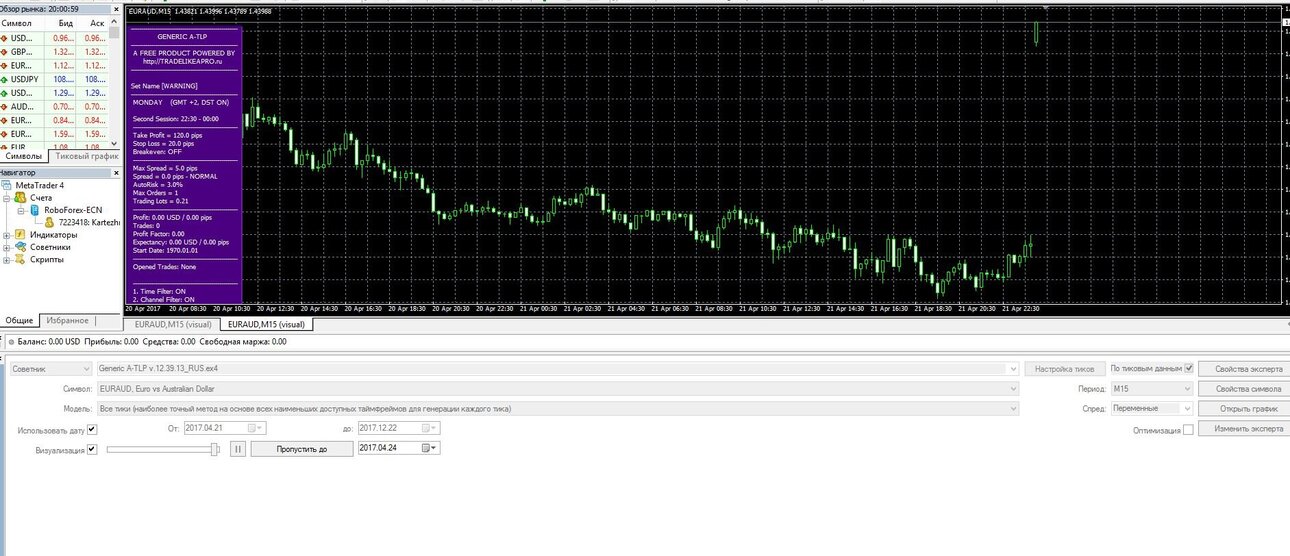Toggle 'По тиковым данным' checkbox
This screenshot has width=1290, height=556.
[x=1188, y=368]
